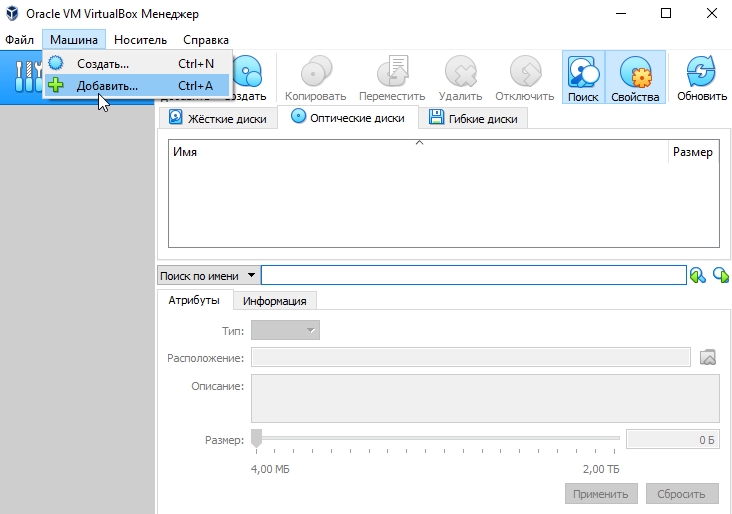Click the VirtualBox icon in title bar
The image size is (732, 514).
[x=12, y=14]
